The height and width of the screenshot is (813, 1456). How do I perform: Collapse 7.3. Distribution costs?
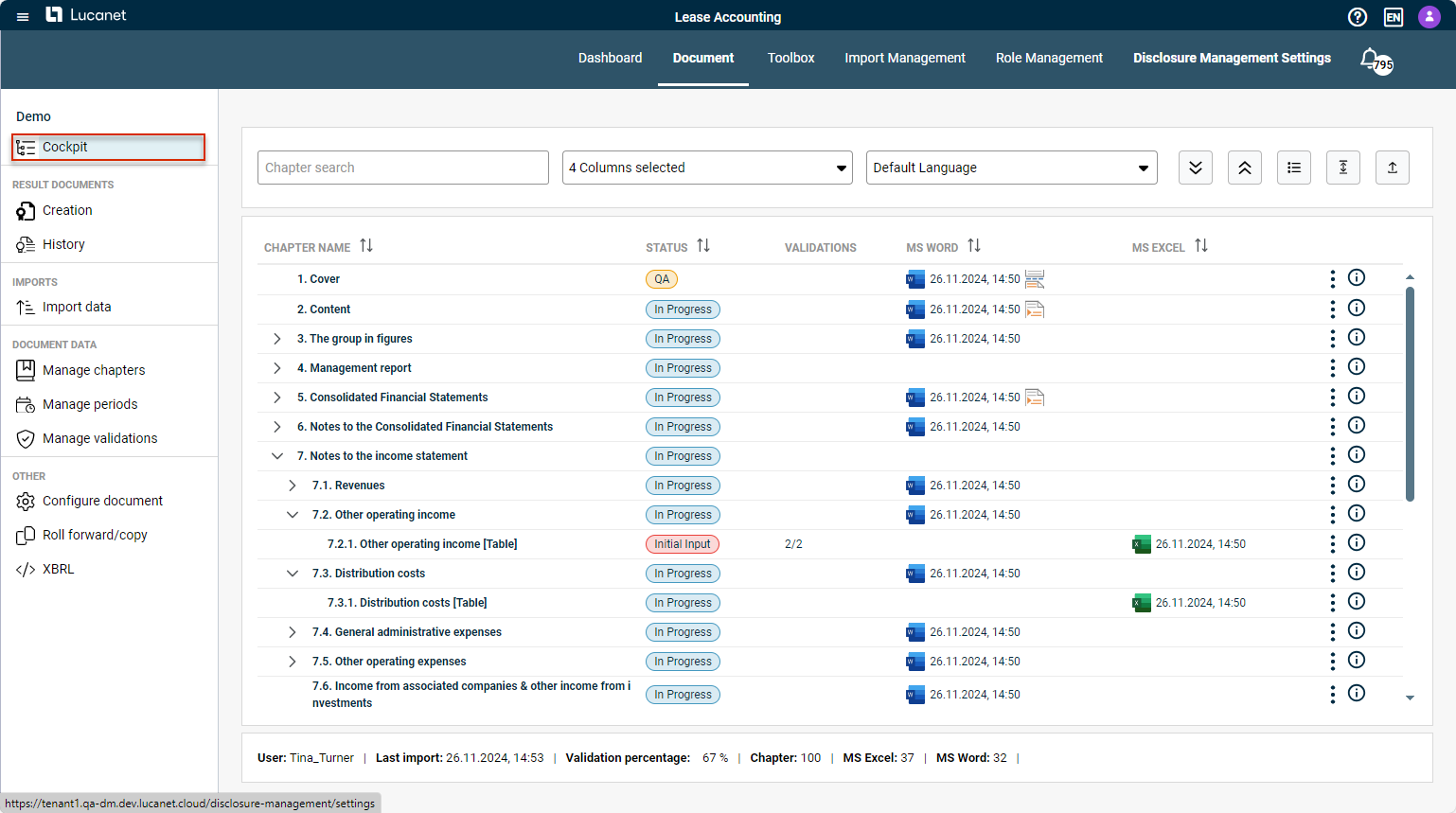293,574
